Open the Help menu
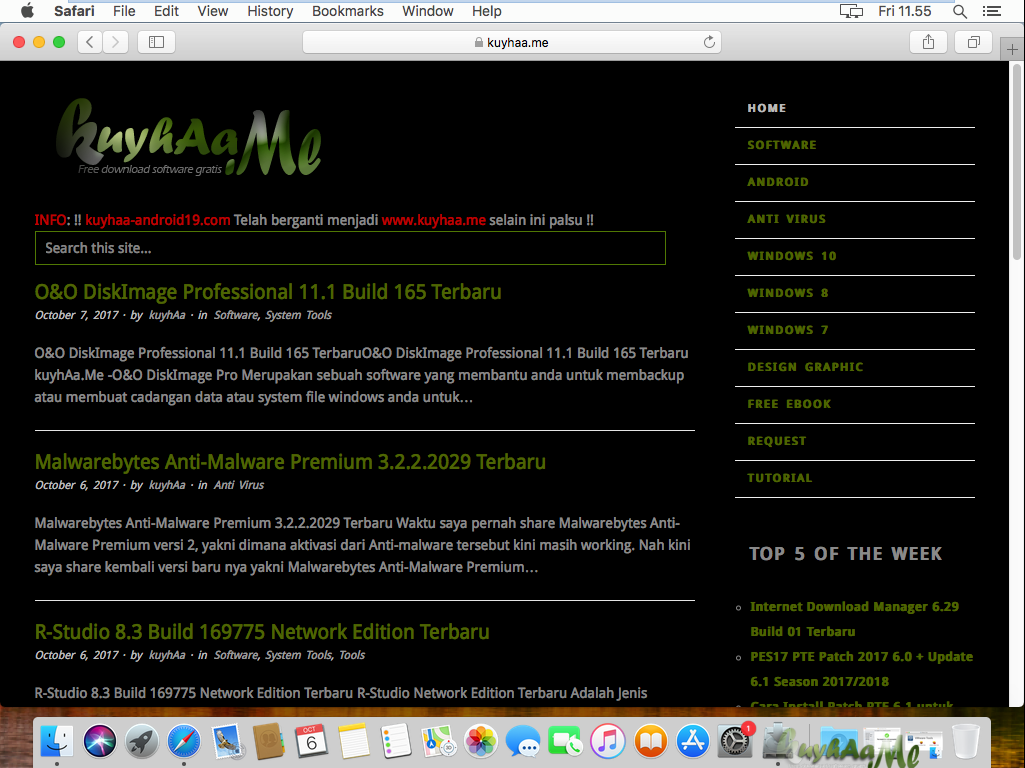 pos(487,11)
